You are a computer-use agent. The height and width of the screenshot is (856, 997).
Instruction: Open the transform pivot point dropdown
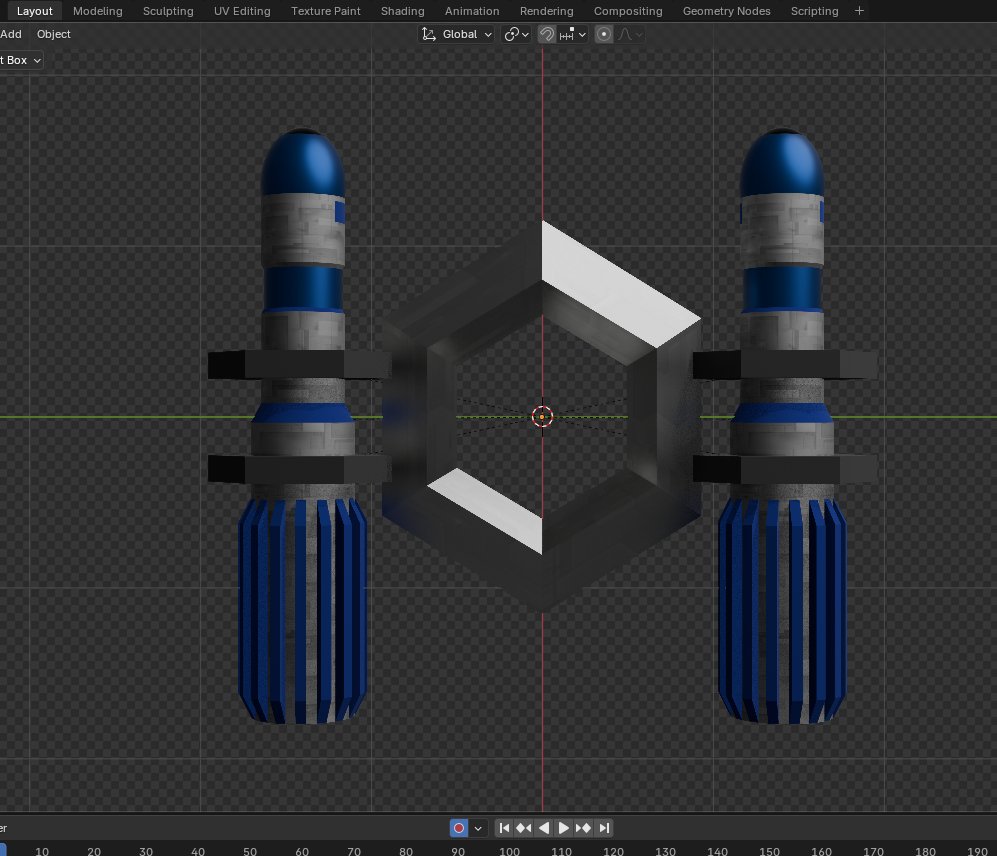pos(516,34)
